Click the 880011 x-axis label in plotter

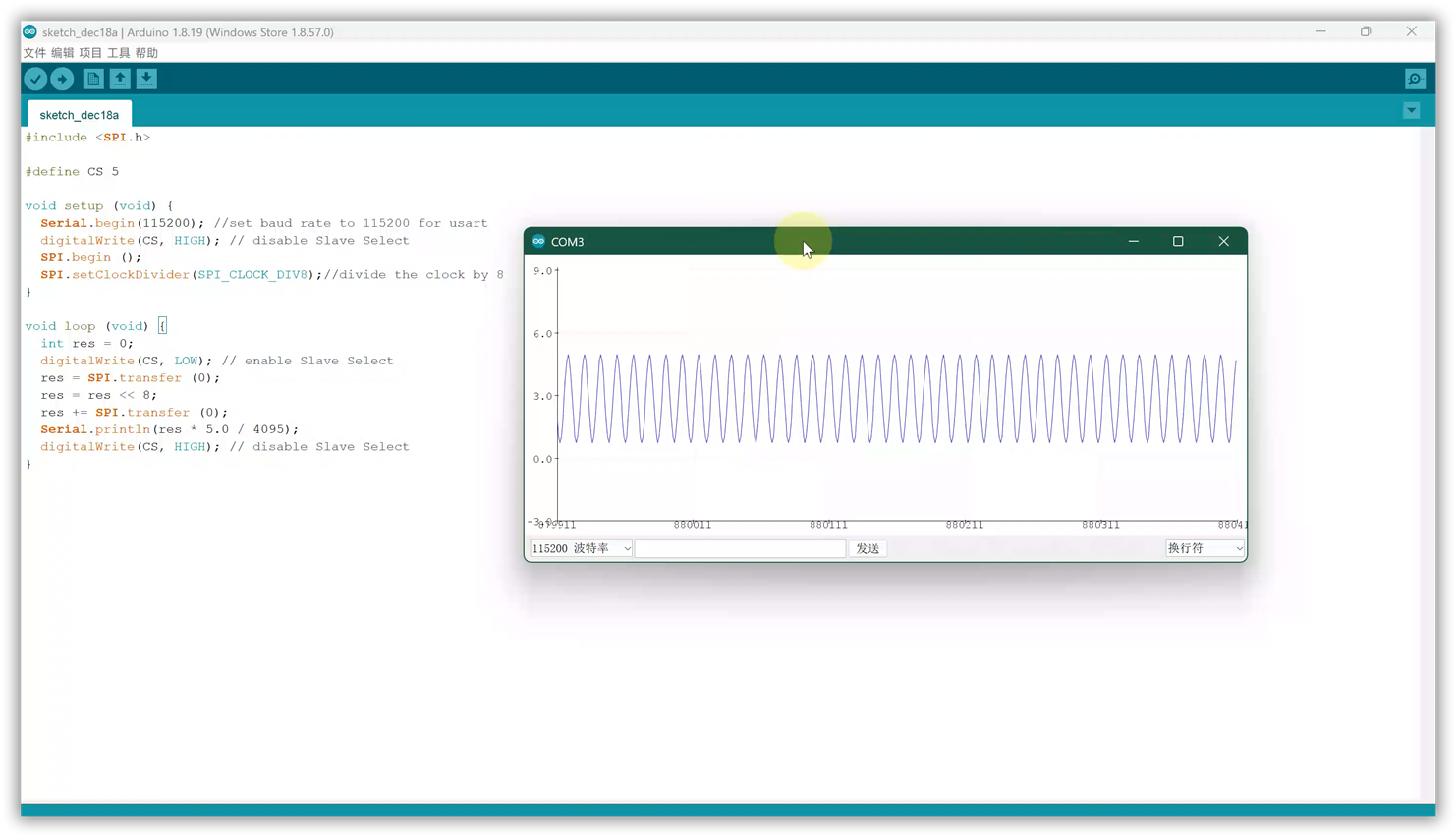coord(693,525)
